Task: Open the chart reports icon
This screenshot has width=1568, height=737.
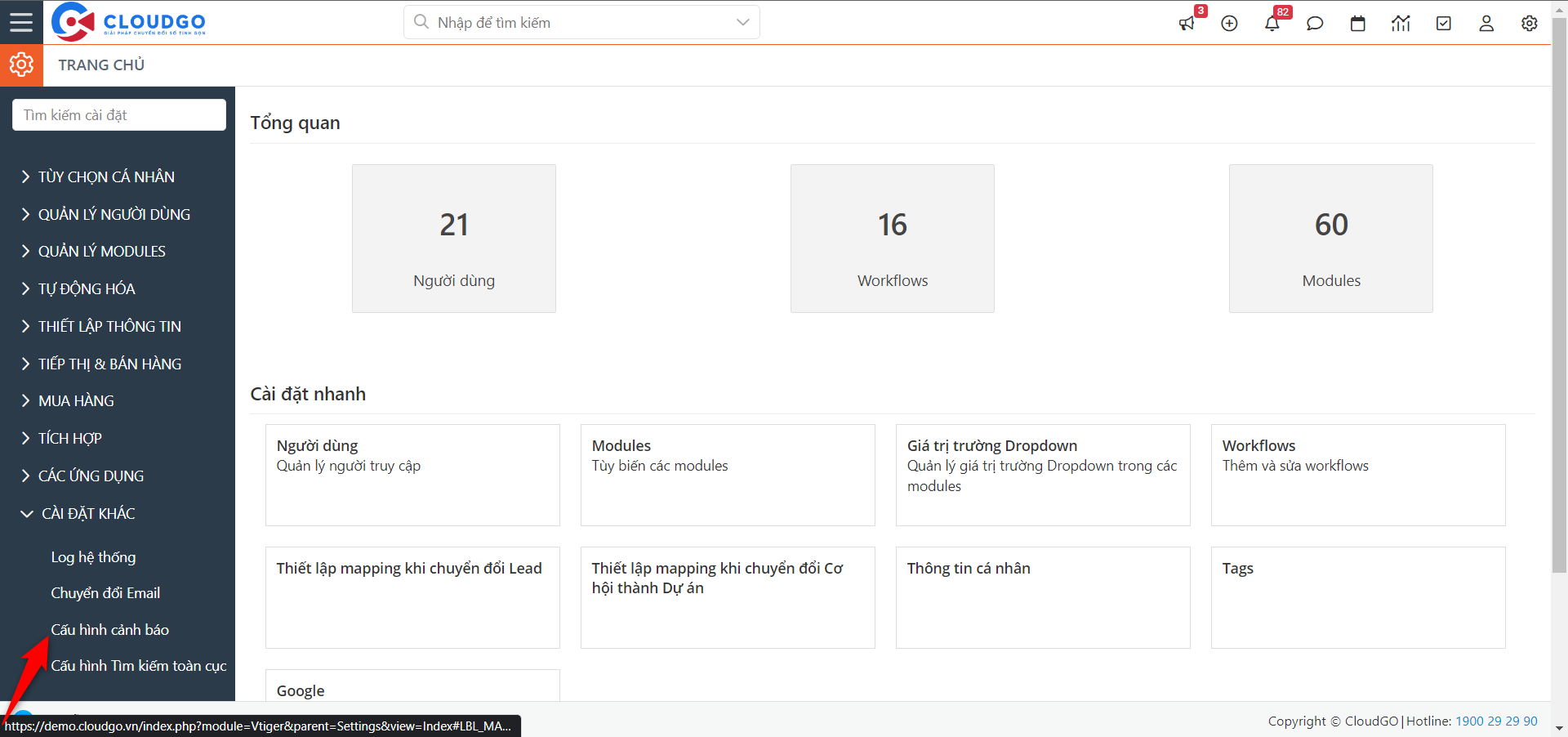Action: (x=1401, y=24)
